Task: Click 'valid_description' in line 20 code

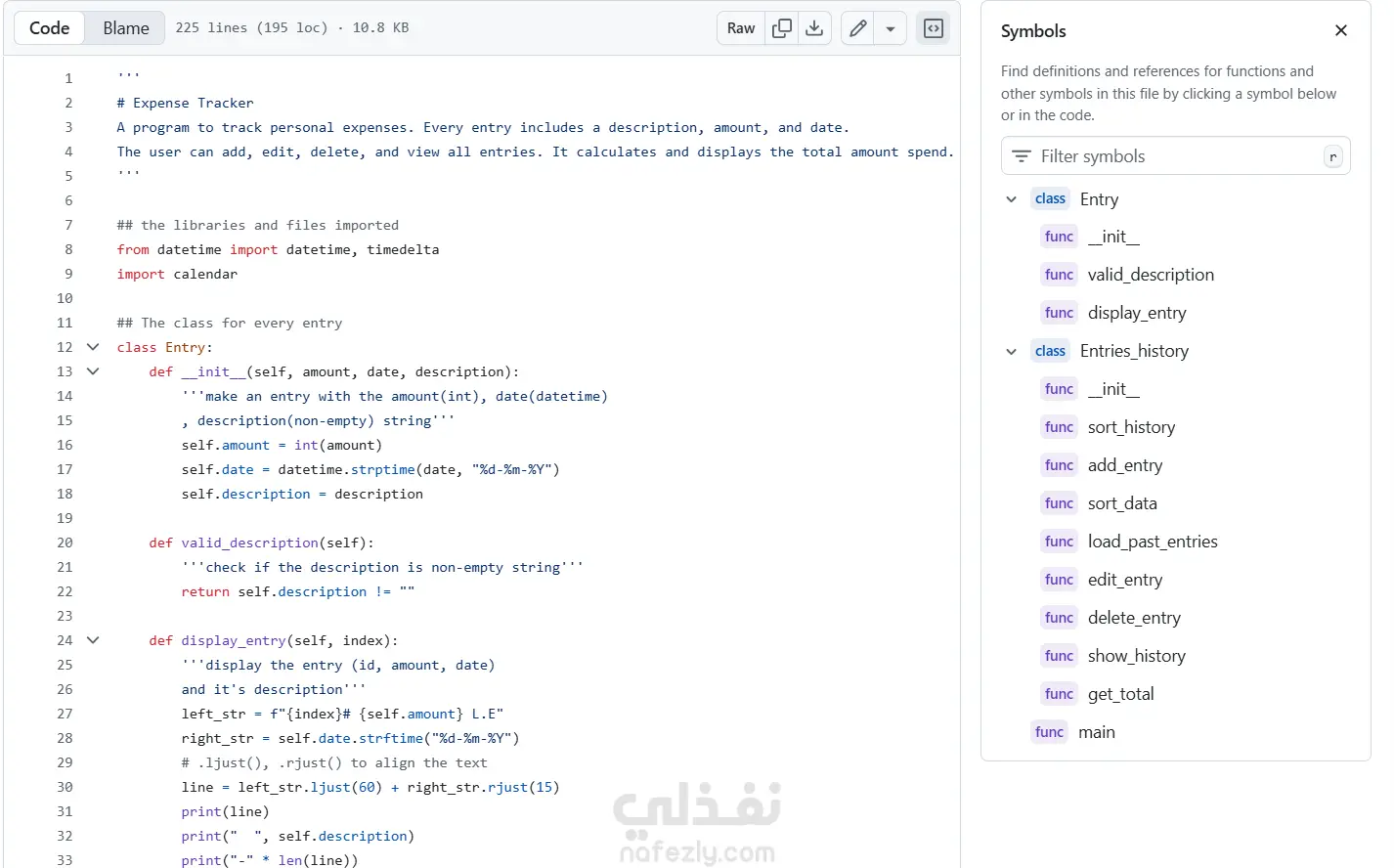Action: pos(250,542)
